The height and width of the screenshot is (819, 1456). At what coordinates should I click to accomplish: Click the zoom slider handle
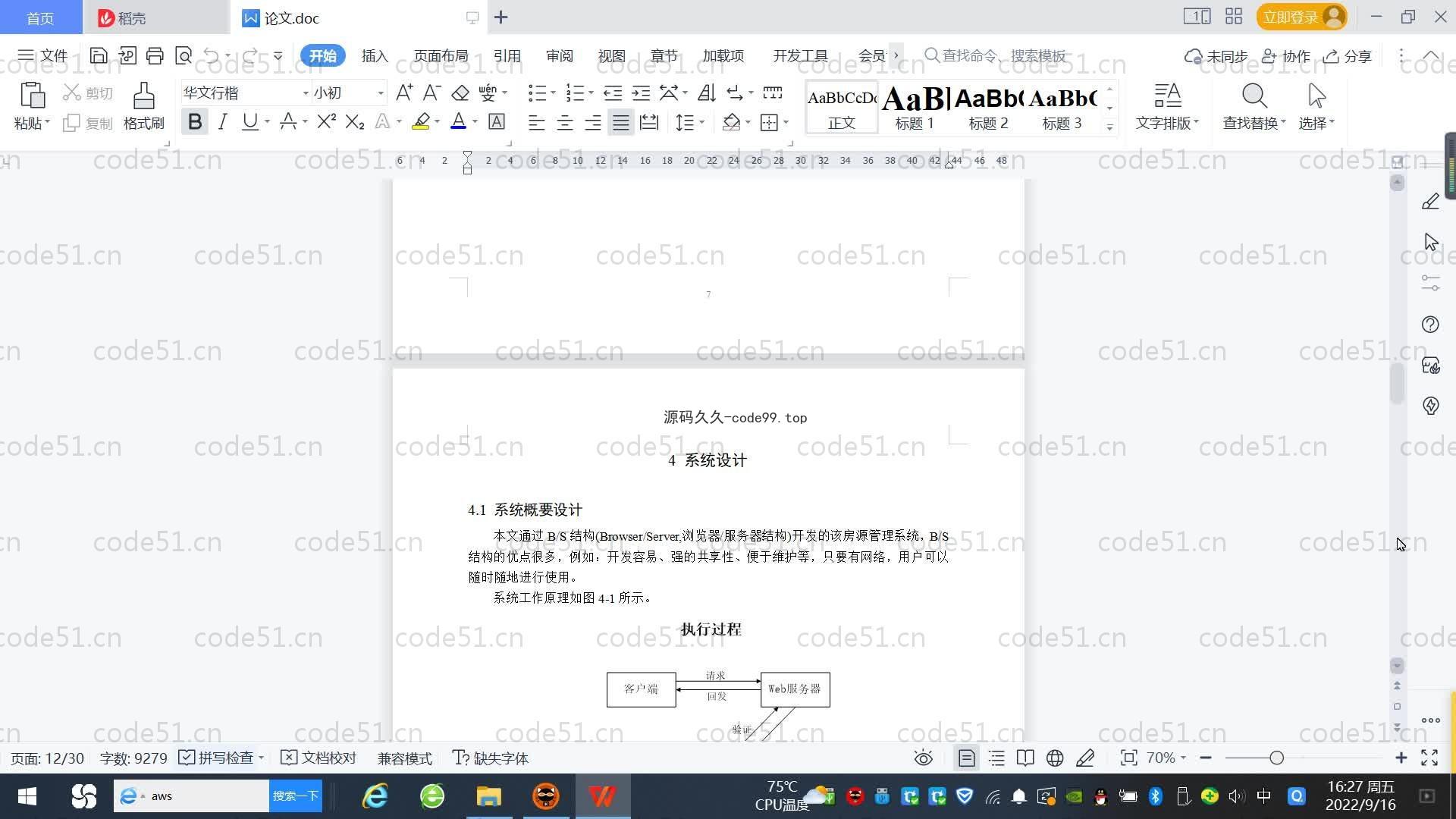pyautogui.click(x=1276, y=758)
